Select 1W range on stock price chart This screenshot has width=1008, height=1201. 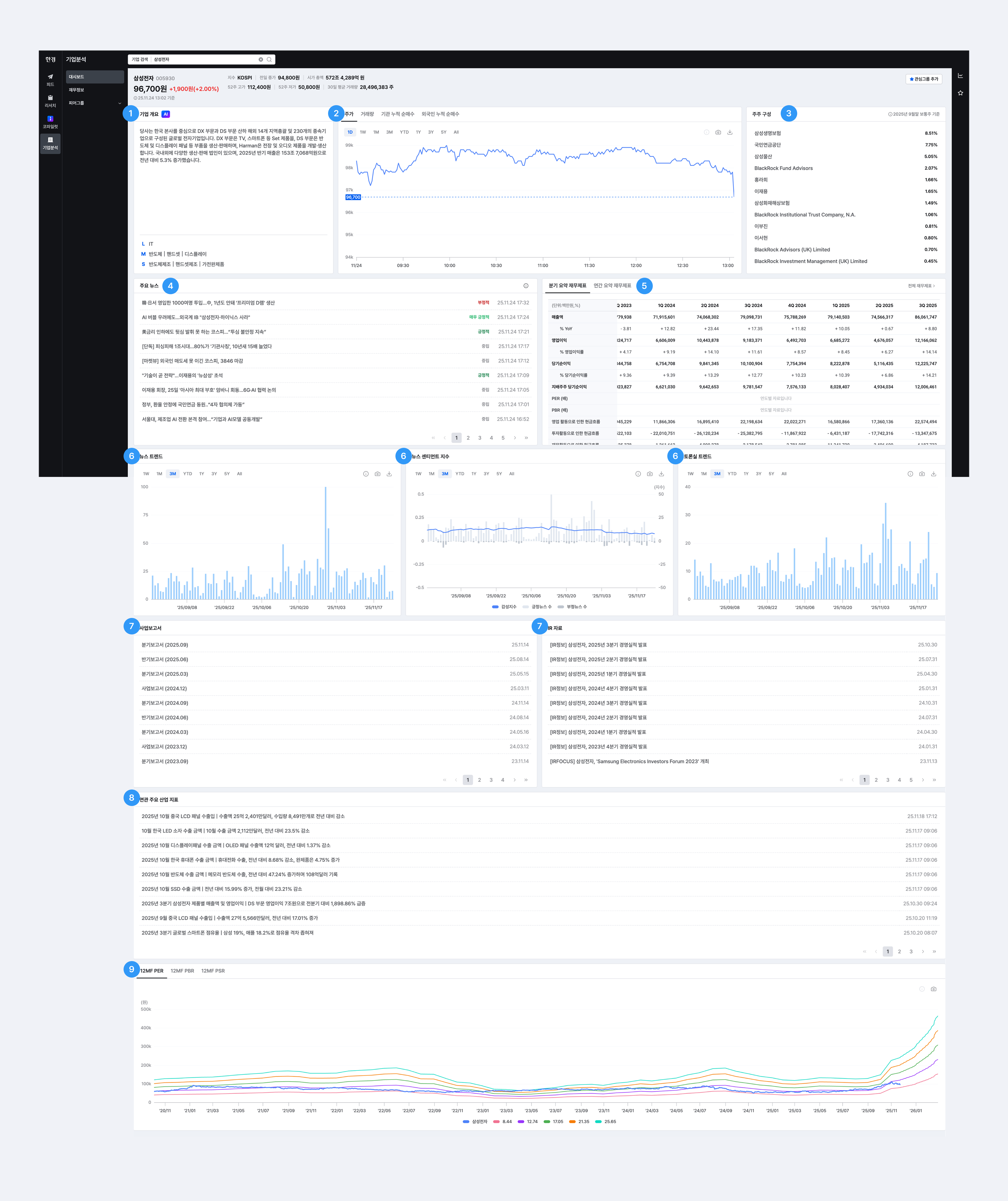(x=363, y=132)
